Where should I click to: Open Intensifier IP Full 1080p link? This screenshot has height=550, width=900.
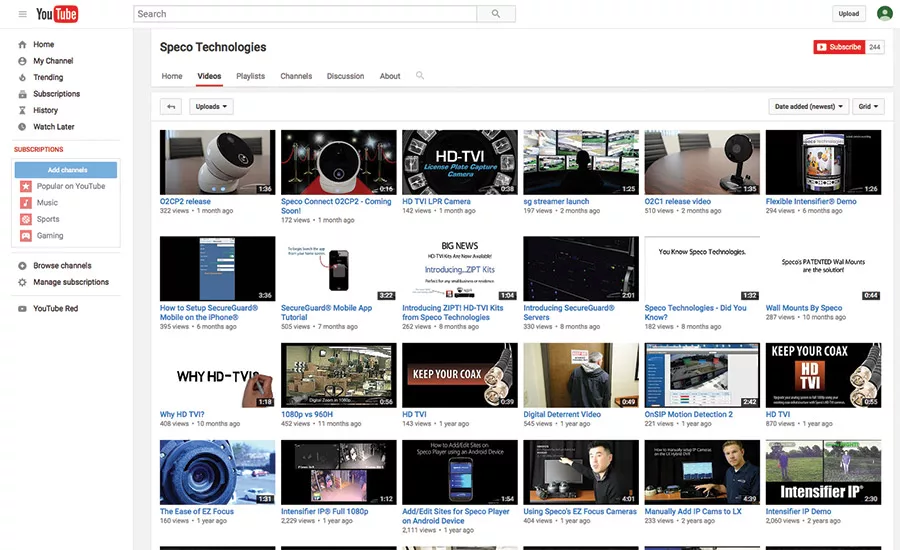pos(324,512)
